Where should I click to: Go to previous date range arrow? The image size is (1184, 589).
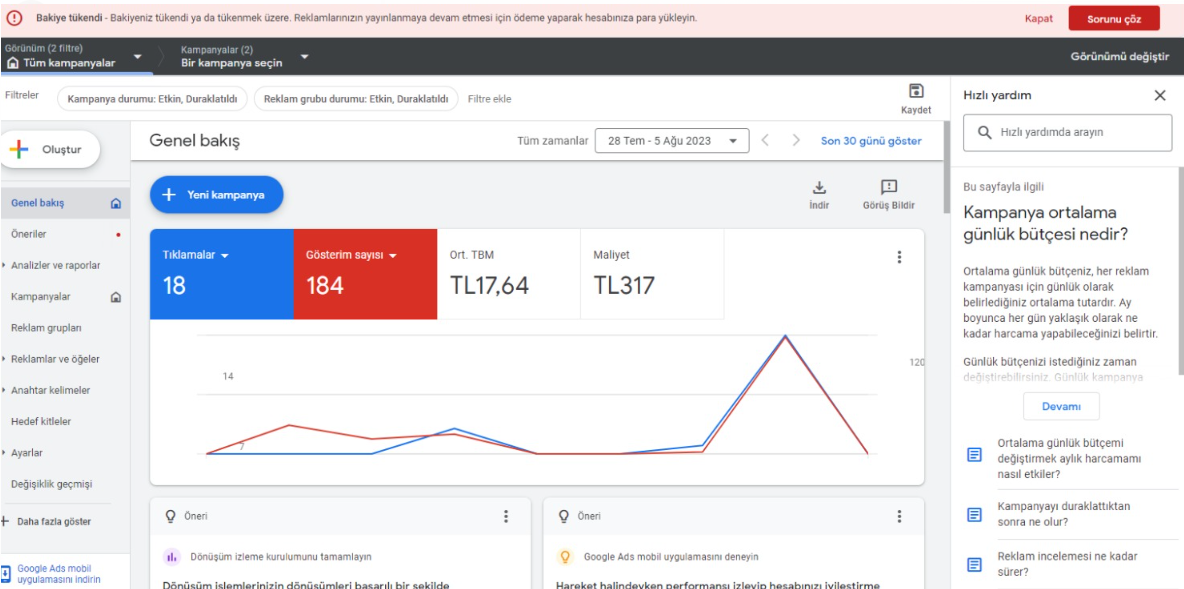click(x=766, y=140)
